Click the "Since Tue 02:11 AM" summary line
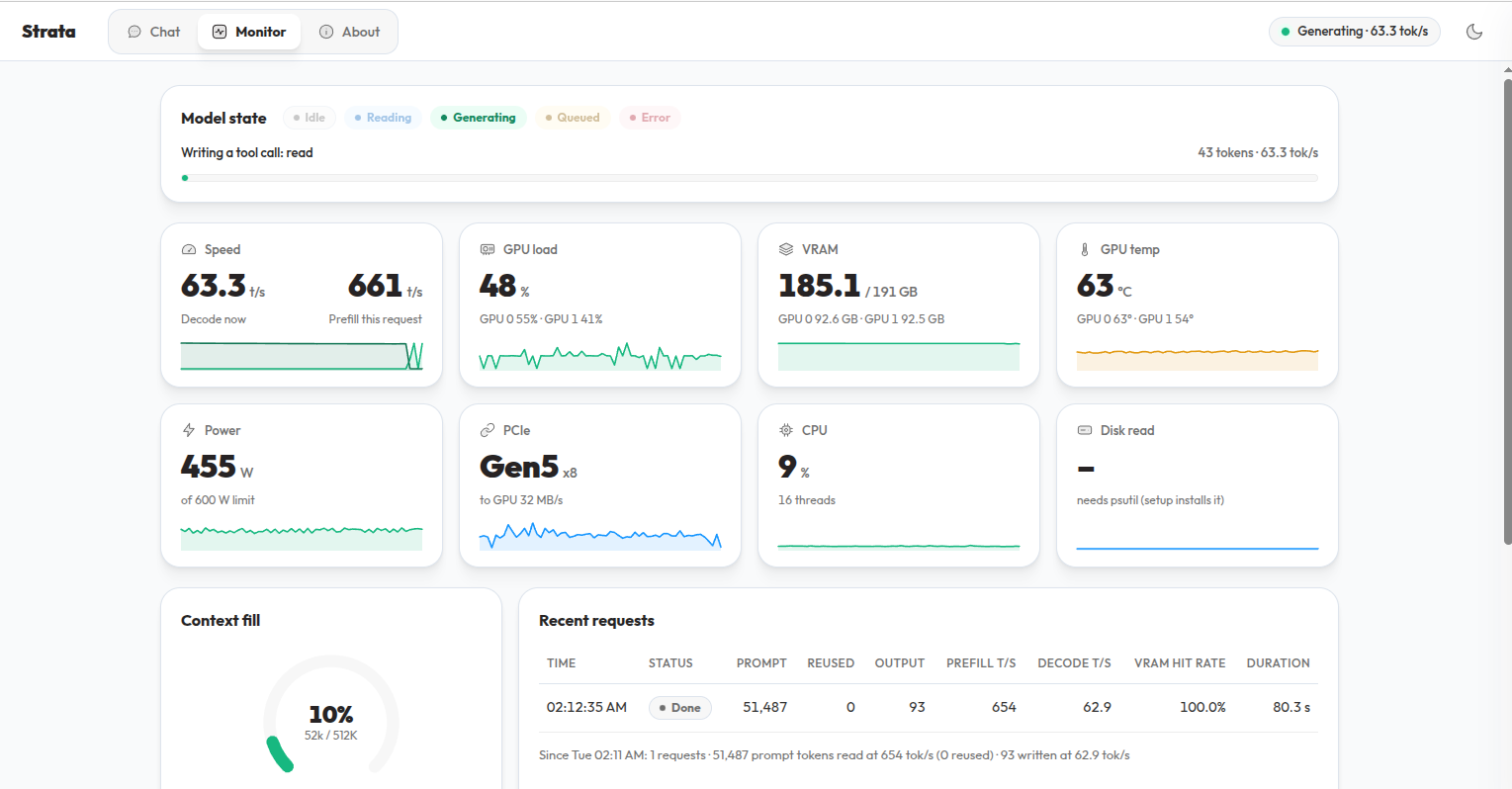This screenshot has width=1512, height=789. (835, 755)
